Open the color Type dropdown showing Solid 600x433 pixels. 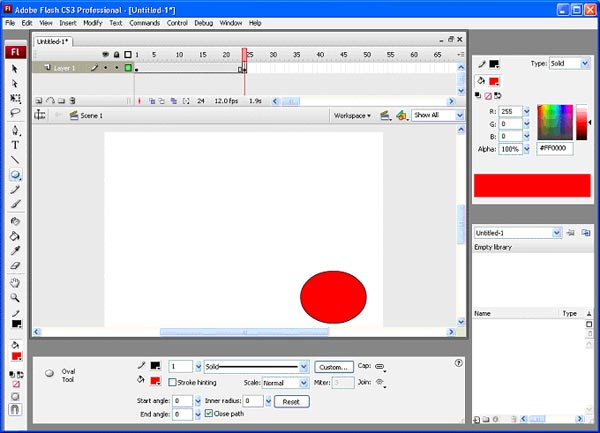570,63
